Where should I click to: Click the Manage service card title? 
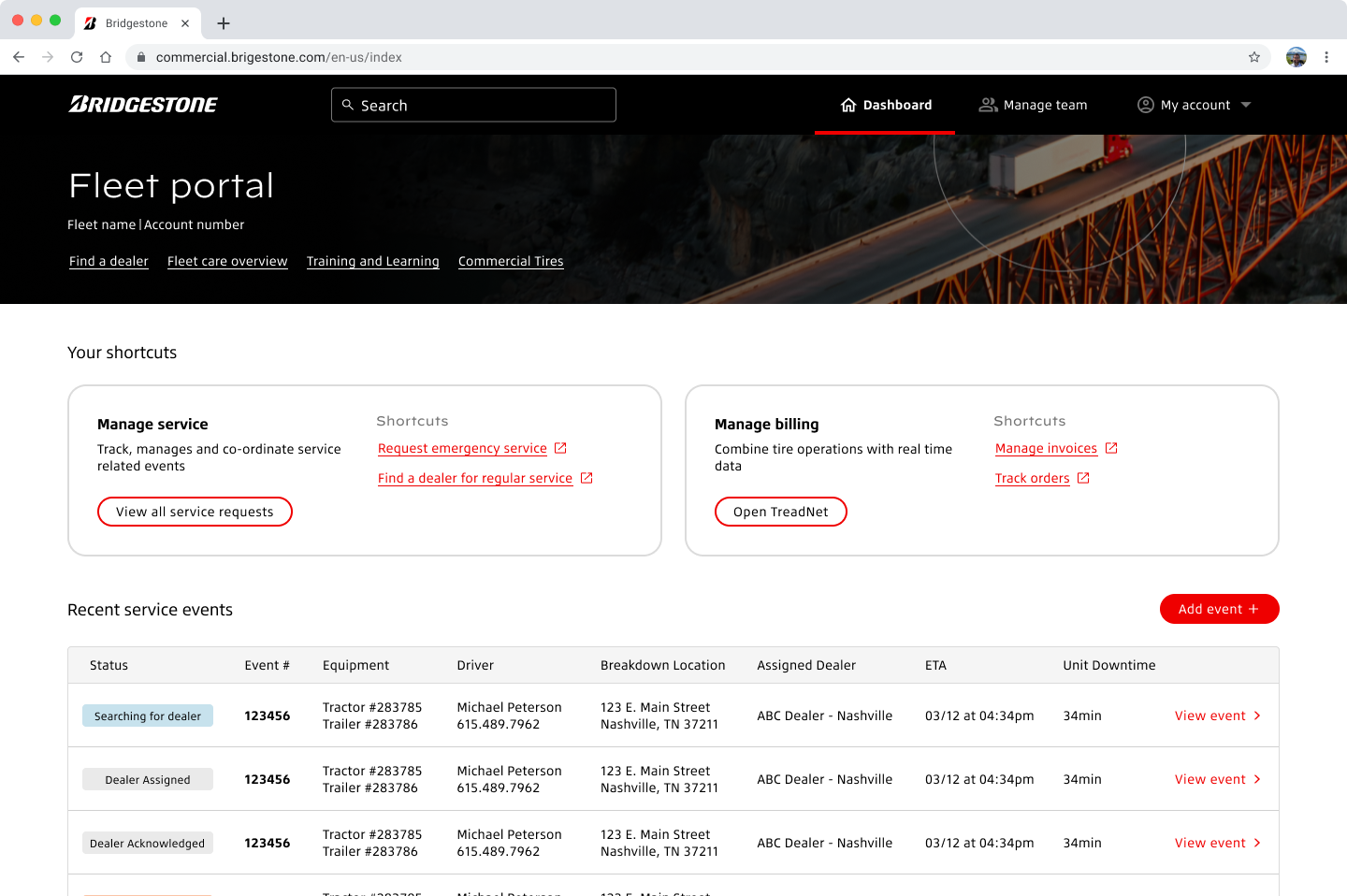[x=152, y=424]
